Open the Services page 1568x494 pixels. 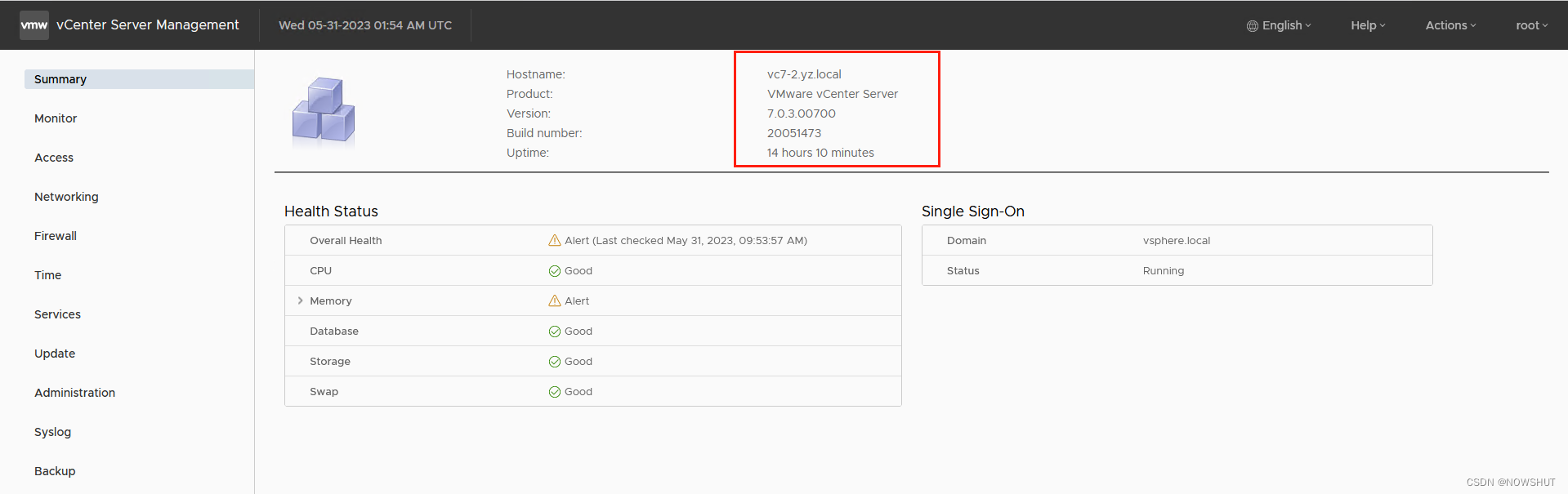coord(57,314)
